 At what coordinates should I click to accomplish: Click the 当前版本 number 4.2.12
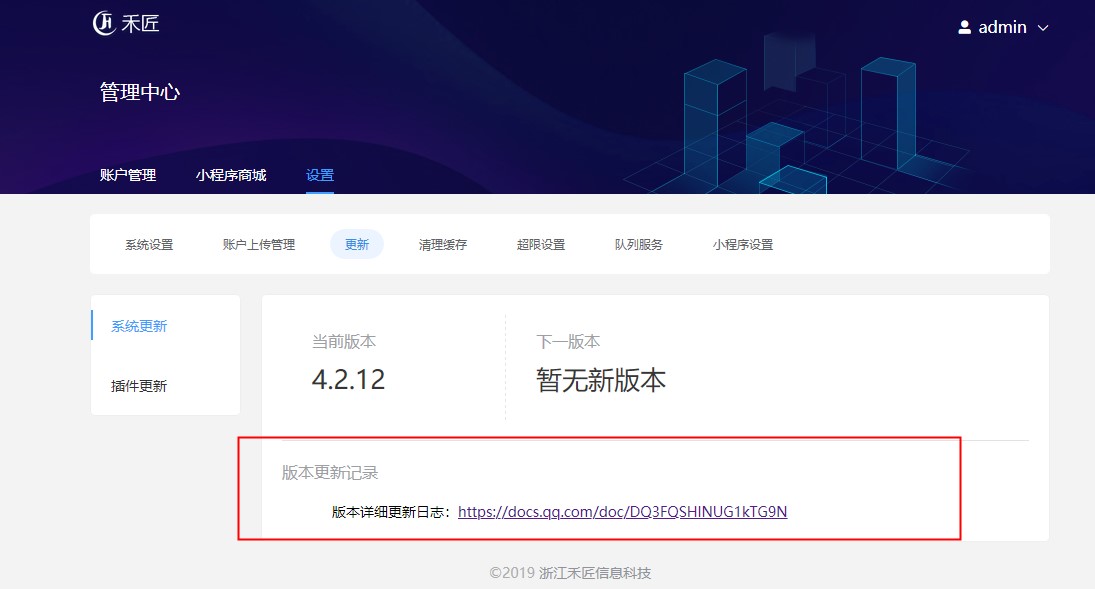(x=347, y=379)
